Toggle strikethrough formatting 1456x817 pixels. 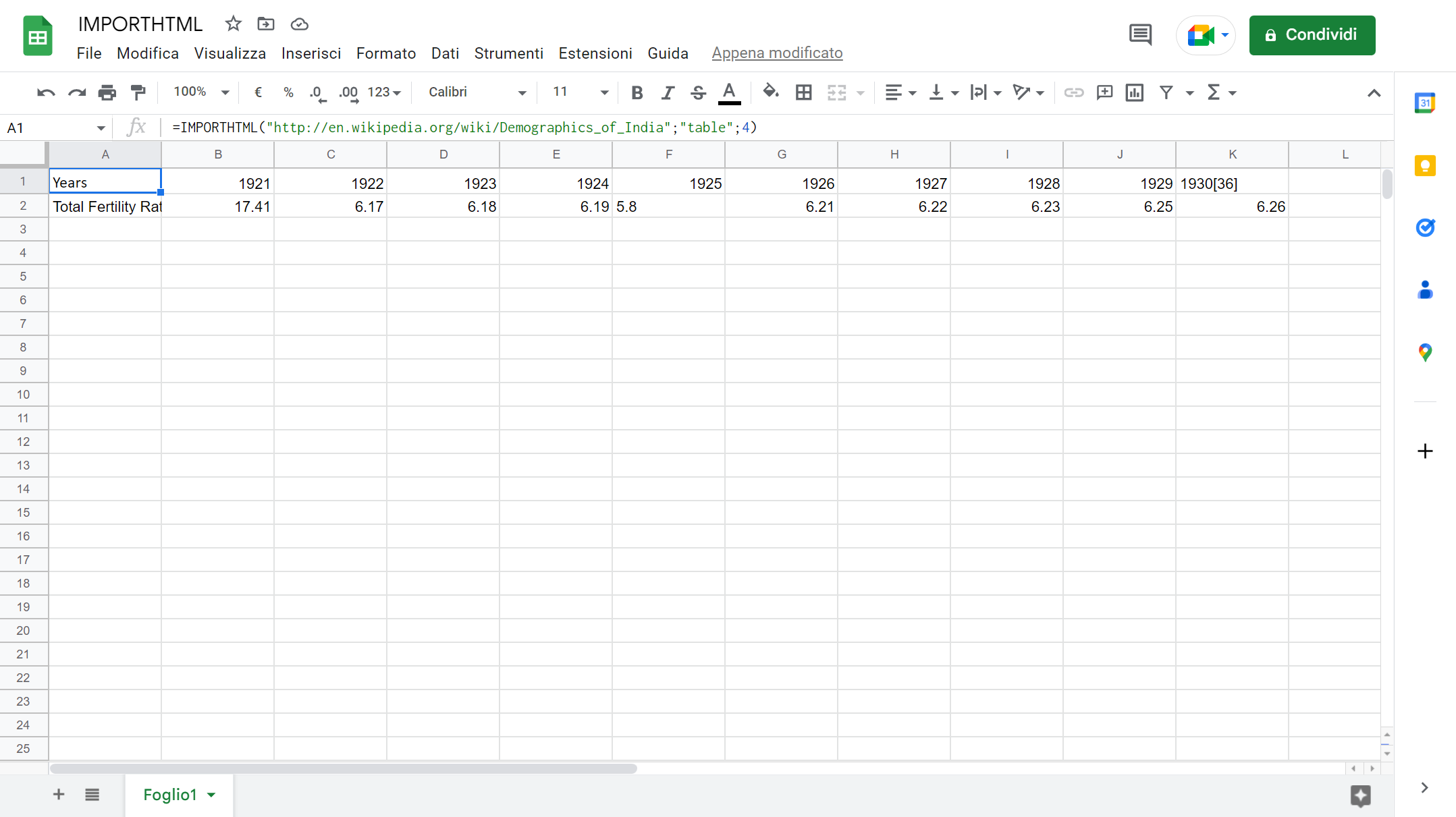coord(699,92)
